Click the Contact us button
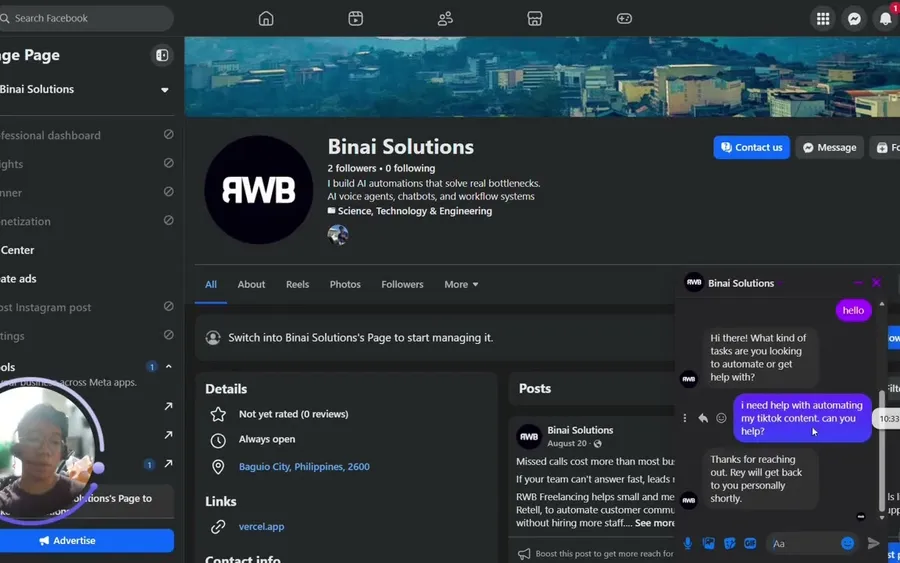Viewport: 900px width, 563px height. [x=751, y=147]
